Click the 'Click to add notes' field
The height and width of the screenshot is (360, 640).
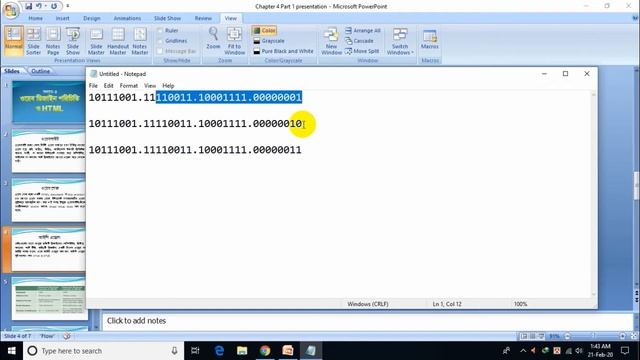[x=366, y=321]
